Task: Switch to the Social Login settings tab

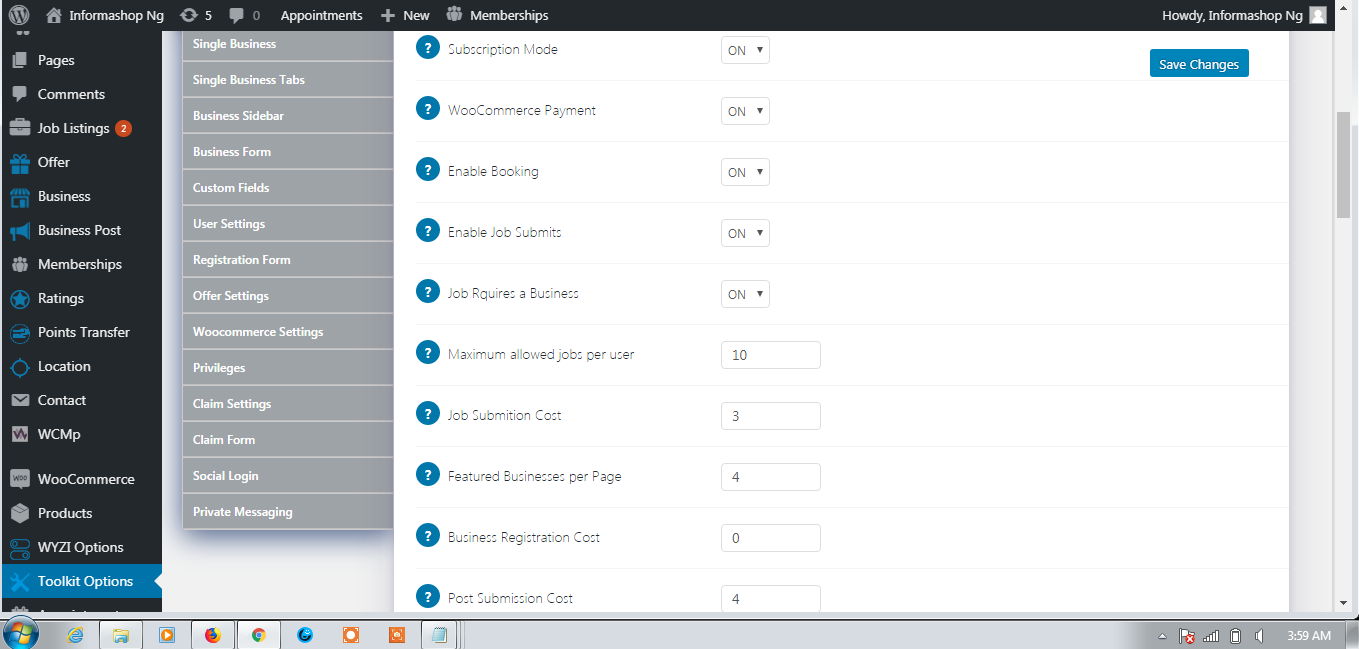Action: 224,475
